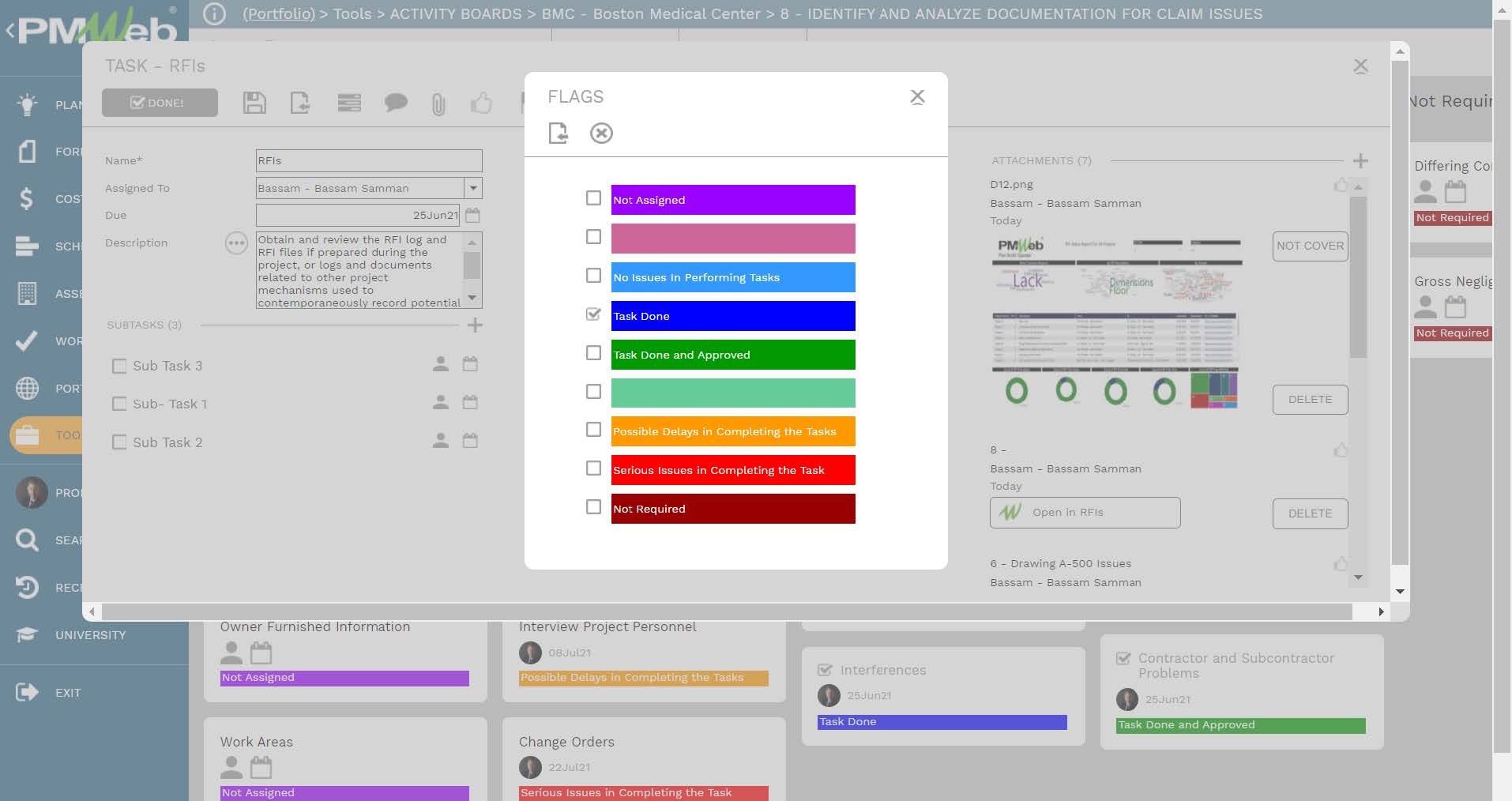This screenshot has width=1512, height=801.
Task: Add a new subtask with plus icon
Action: point(475,325)
